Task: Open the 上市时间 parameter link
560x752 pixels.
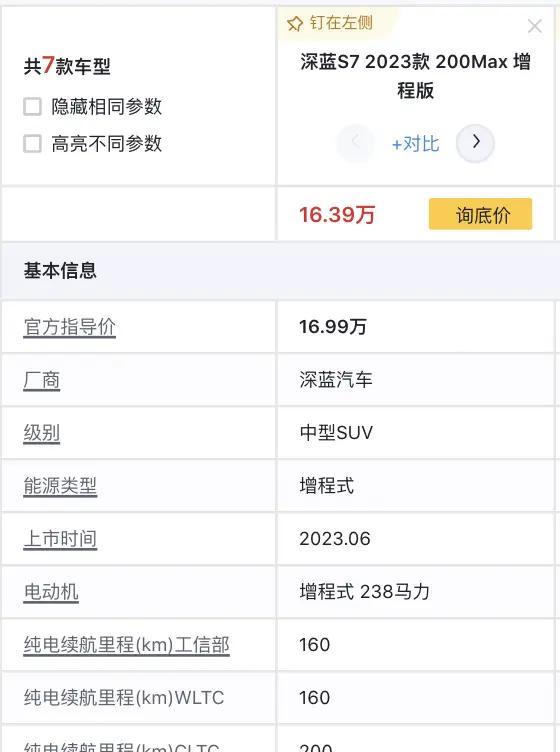Action: (x=60, y=539)
